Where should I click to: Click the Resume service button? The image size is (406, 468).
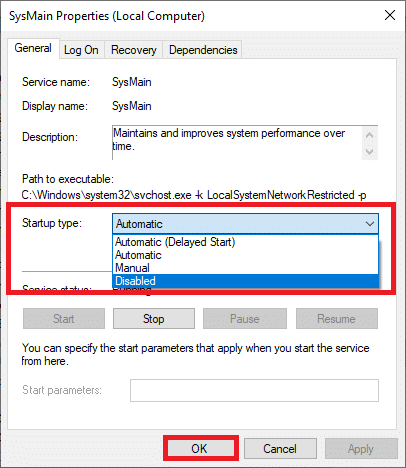(x=337, y=319)
